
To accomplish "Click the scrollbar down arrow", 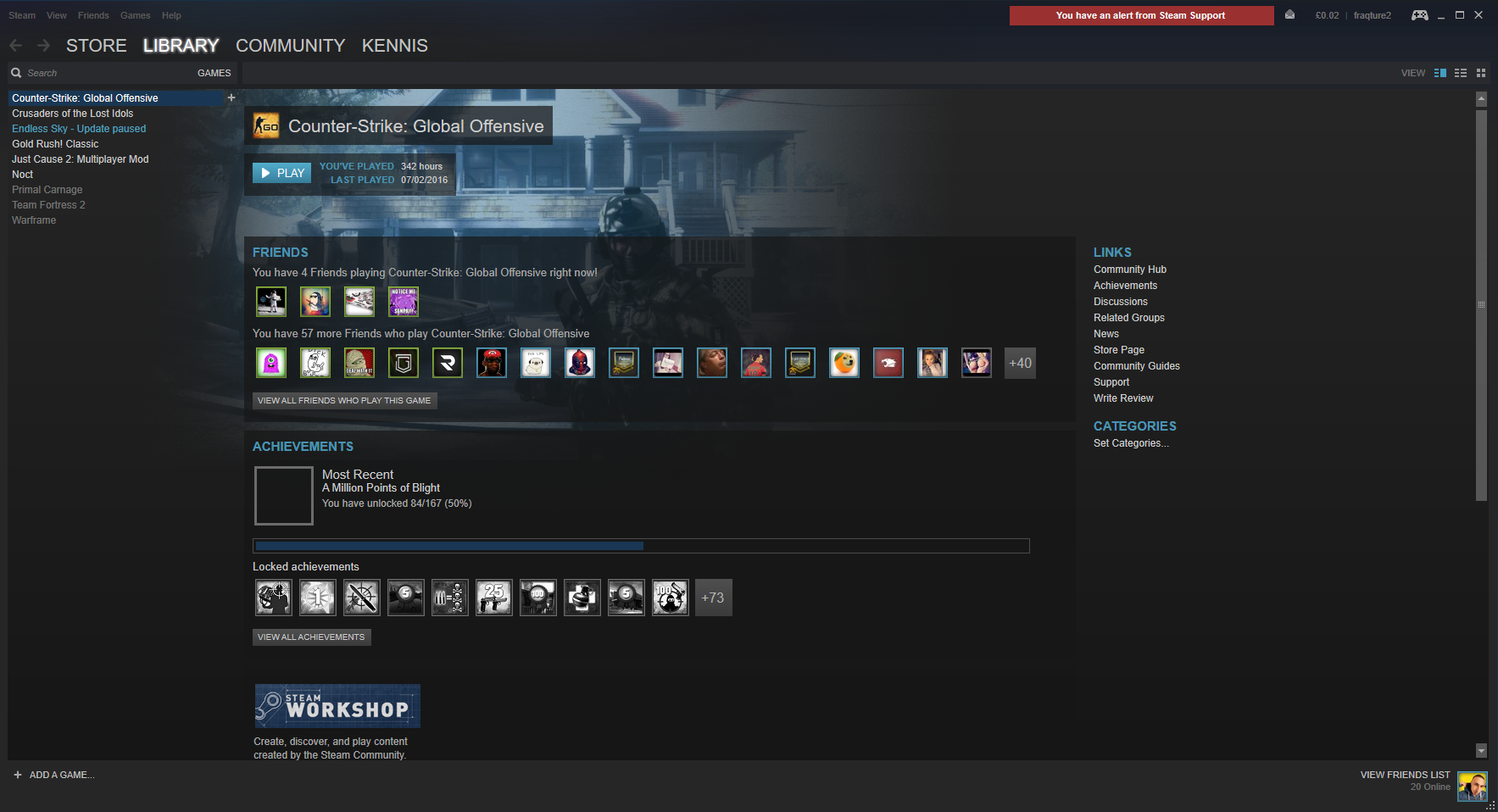I will (x=1481, y=750).
